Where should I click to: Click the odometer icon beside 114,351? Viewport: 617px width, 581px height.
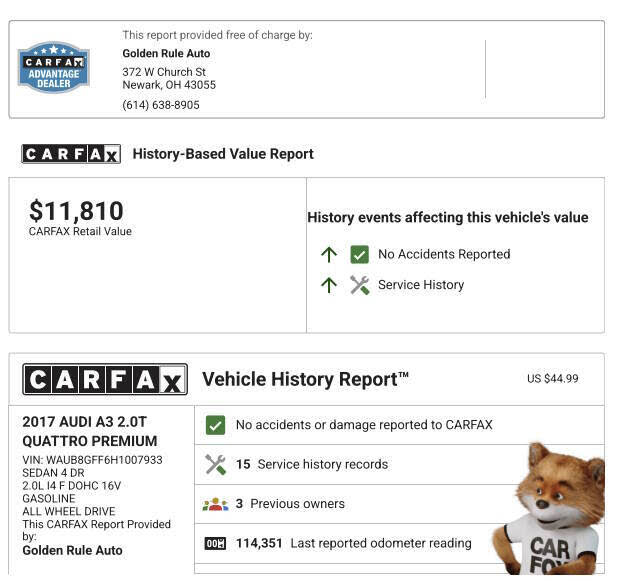215,544
